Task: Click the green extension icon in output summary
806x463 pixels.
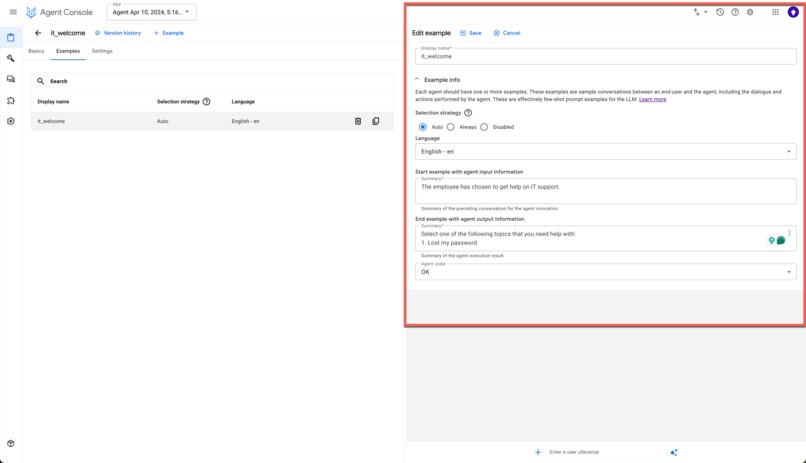Action: 781,240
